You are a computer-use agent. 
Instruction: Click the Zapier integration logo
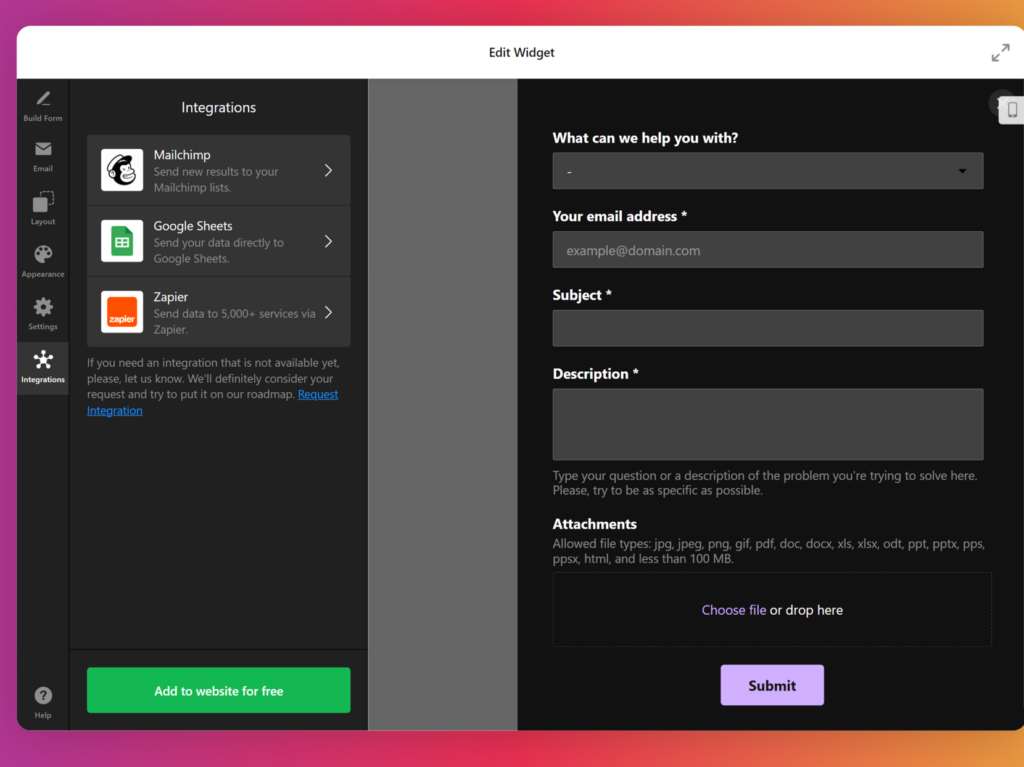pyautogui.click(x=121, y=312)
